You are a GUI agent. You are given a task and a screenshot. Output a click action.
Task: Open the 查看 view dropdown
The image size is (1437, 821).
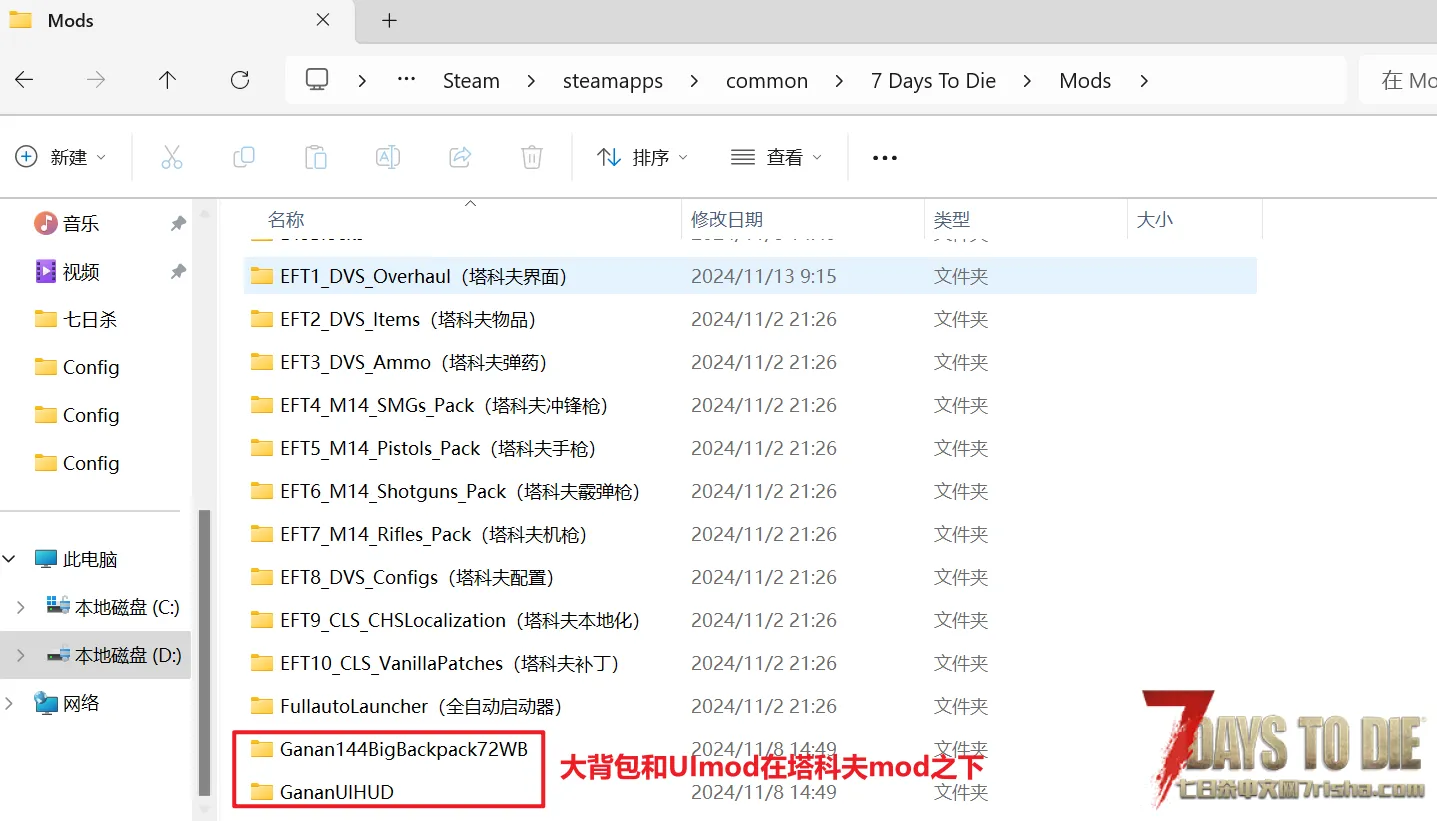coord(776,157)
